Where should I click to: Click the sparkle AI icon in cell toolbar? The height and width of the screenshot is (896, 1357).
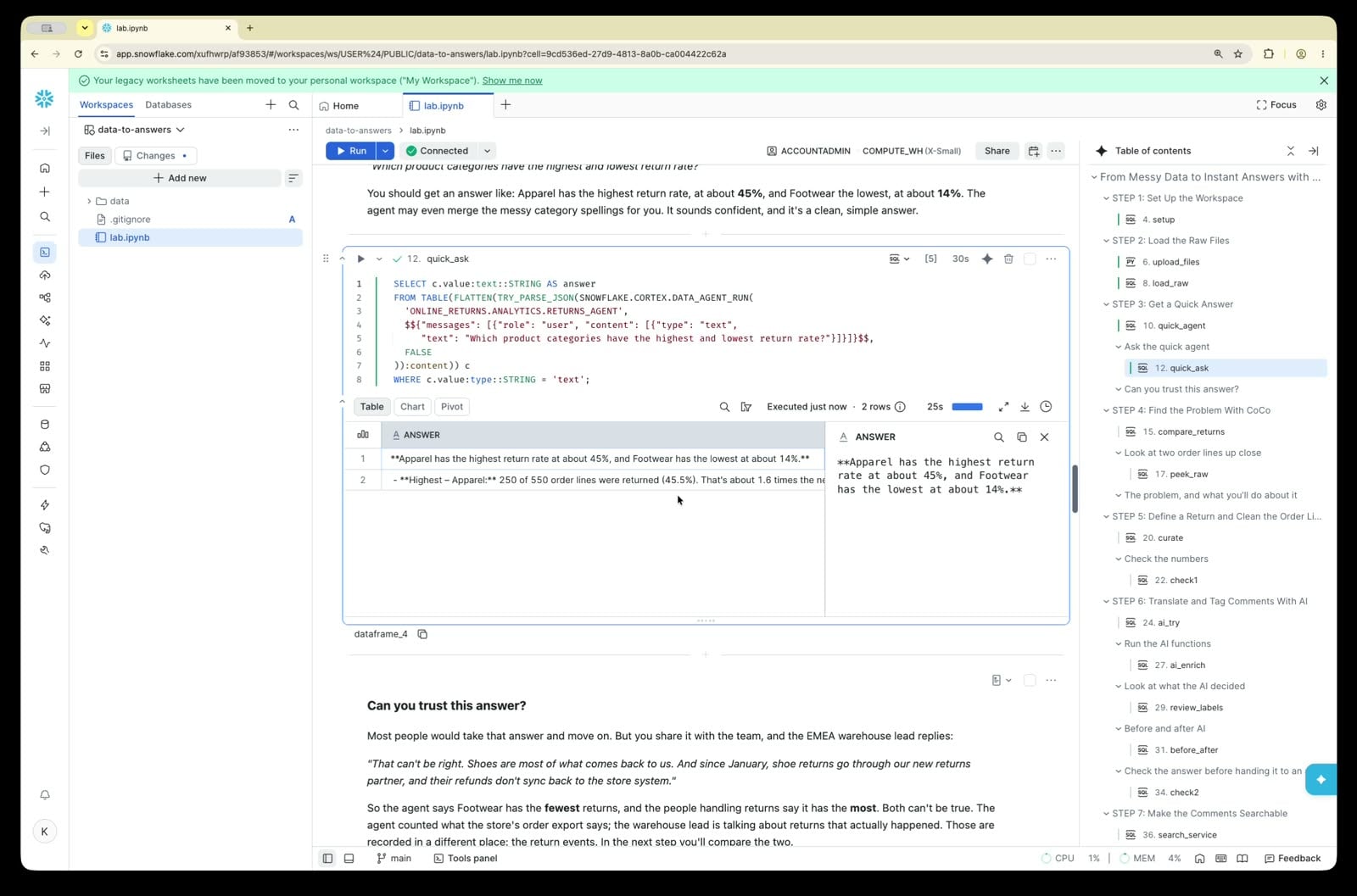point(986,259)
